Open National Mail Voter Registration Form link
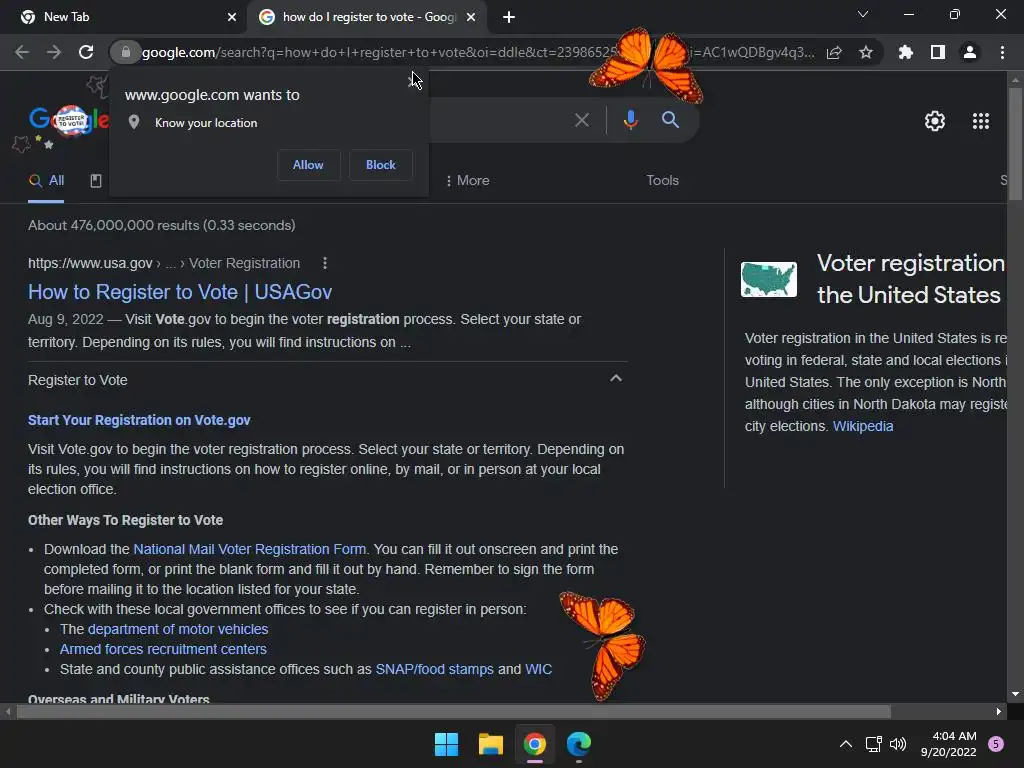1024x768 pixels. coord(249,549)
